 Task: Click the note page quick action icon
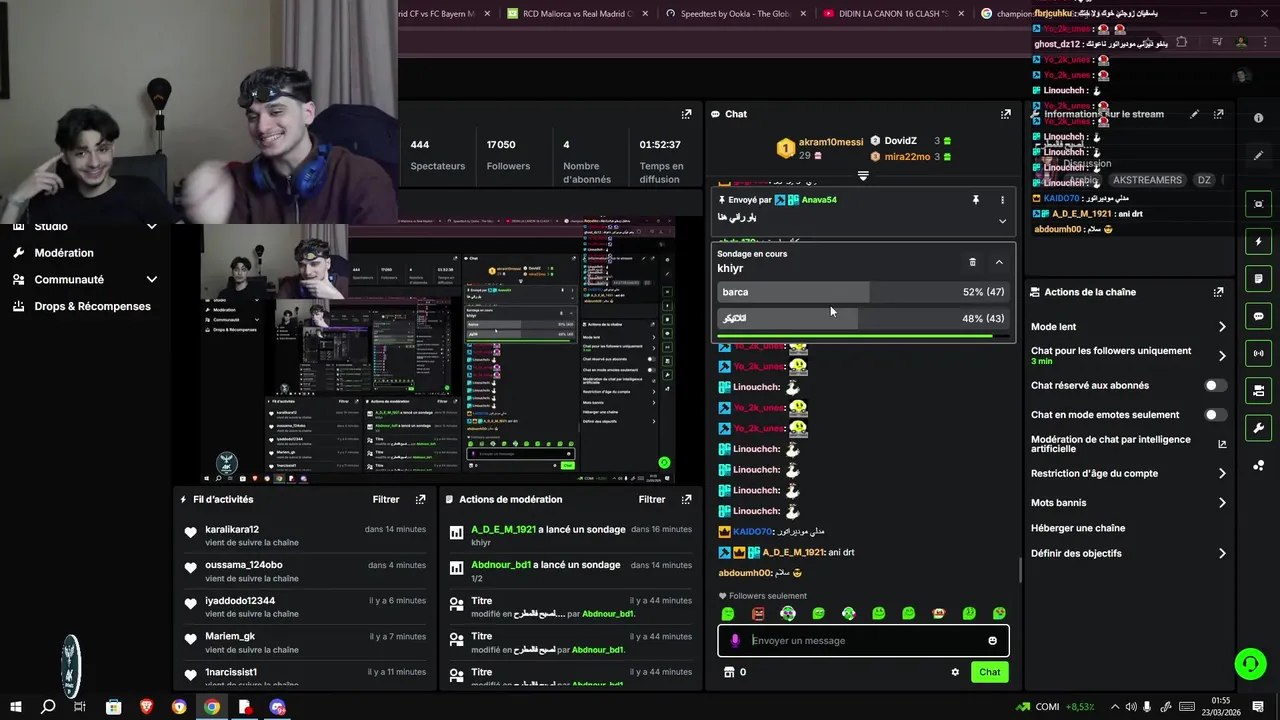(x=1258, y=279)
